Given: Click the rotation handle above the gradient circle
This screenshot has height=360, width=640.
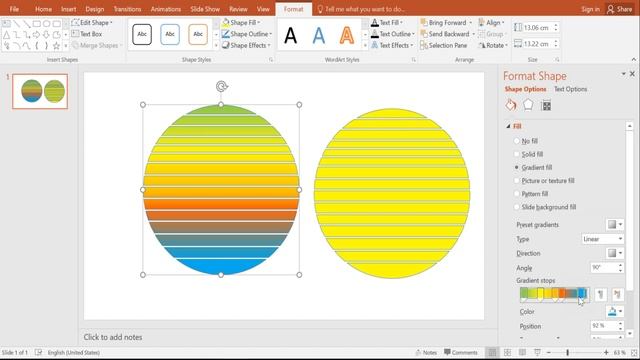Looking at the screenshot, I should point(221,86).
